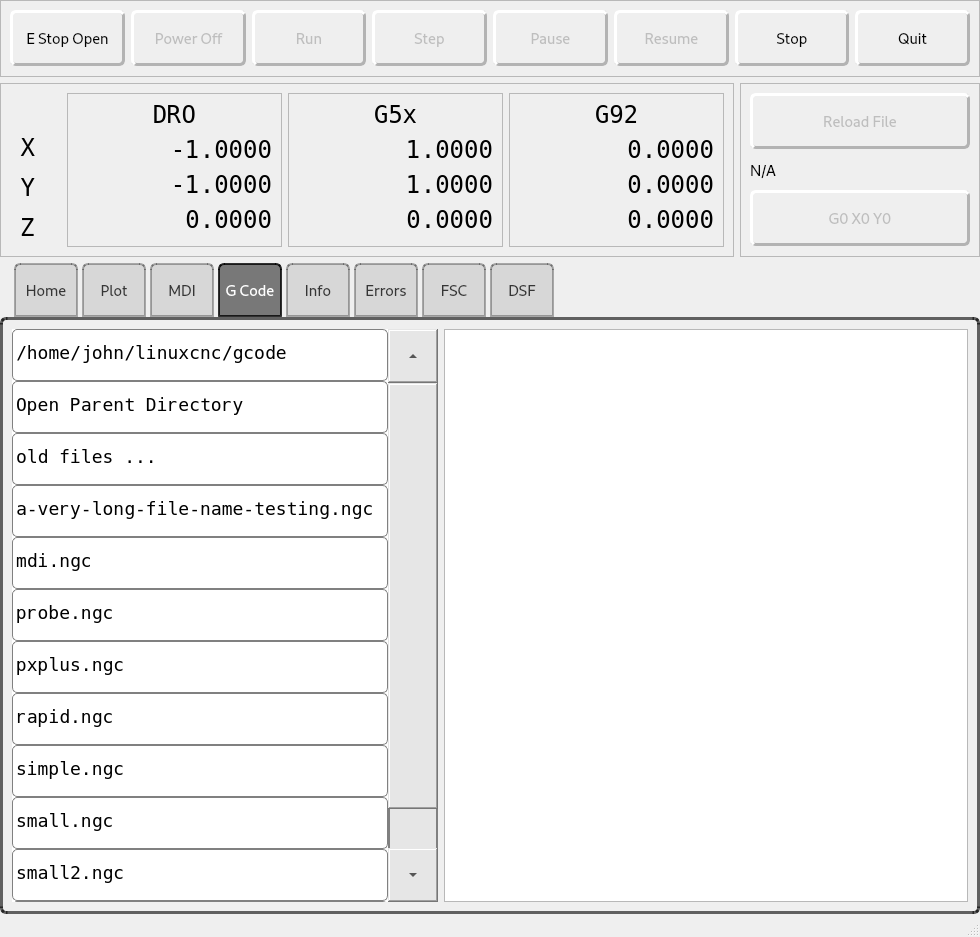The height and width of the screenshot is (937, 980).
Task: Select the small2.ngc file
Action: (200, 874)
